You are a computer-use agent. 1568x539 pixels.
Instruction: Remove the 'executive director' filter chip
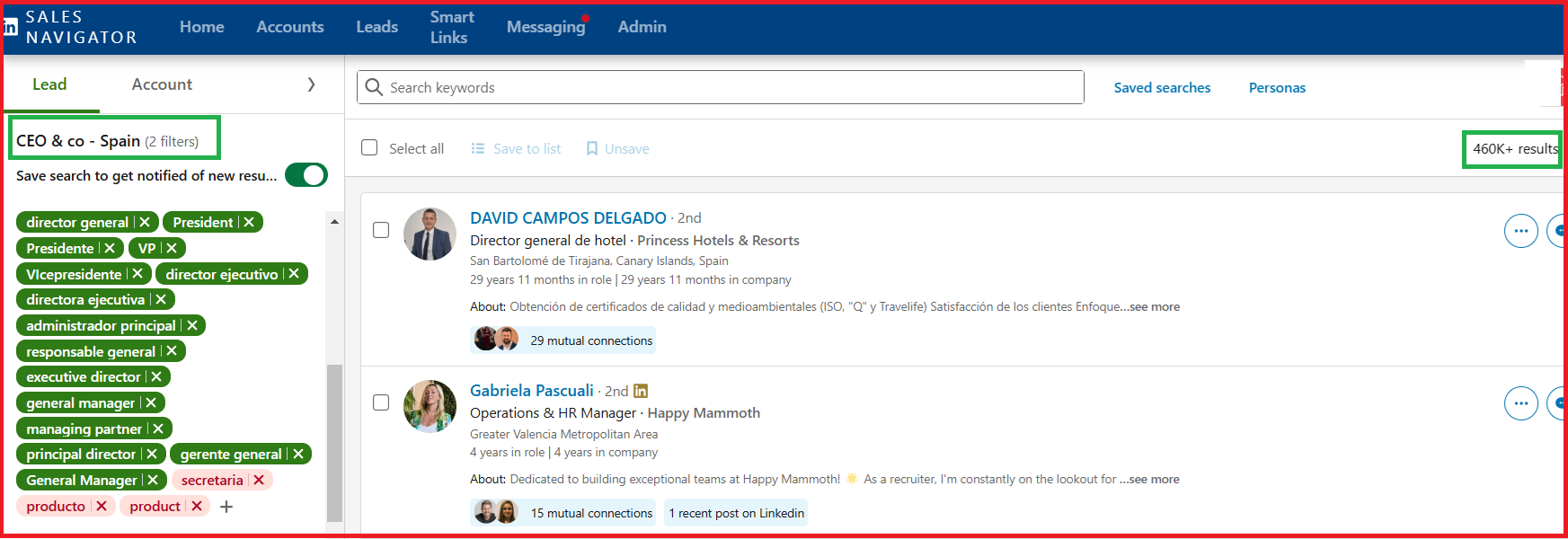[156, 376]
